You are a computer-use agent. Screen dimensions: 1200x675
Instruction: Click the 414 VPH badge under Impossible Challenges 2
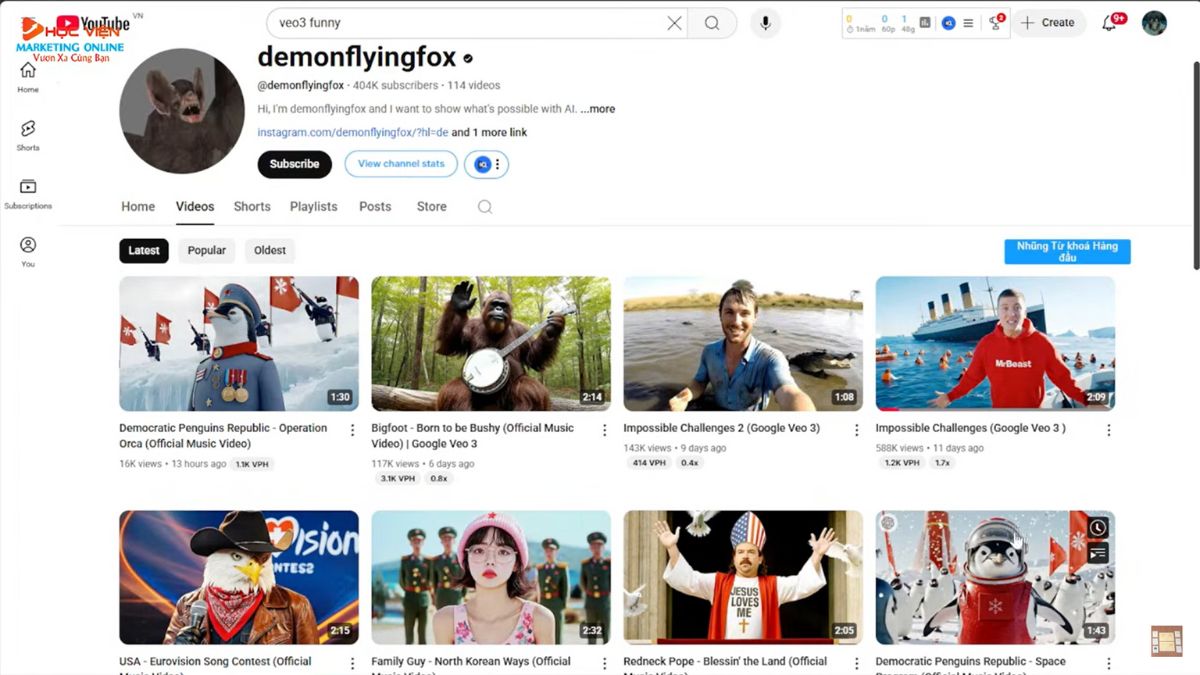tap(650, 464)
